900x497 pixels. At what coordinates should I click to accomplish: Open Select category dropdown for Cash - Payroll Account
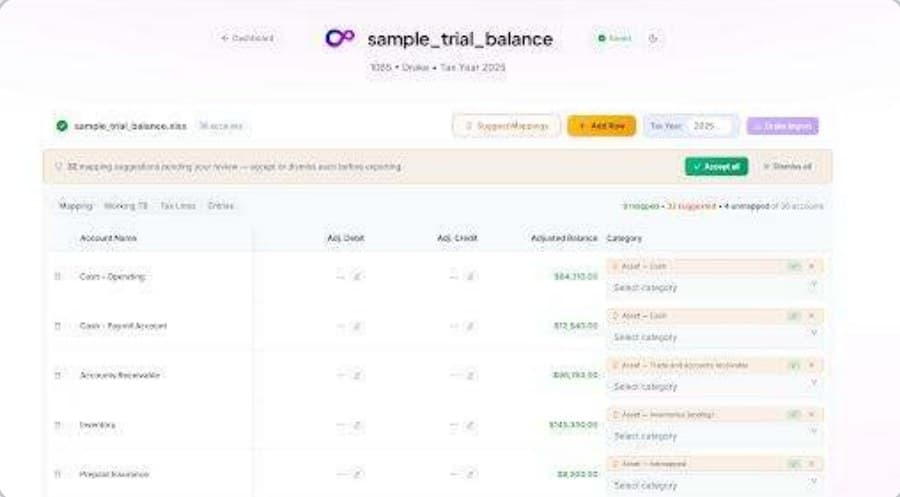click(715, 336)
